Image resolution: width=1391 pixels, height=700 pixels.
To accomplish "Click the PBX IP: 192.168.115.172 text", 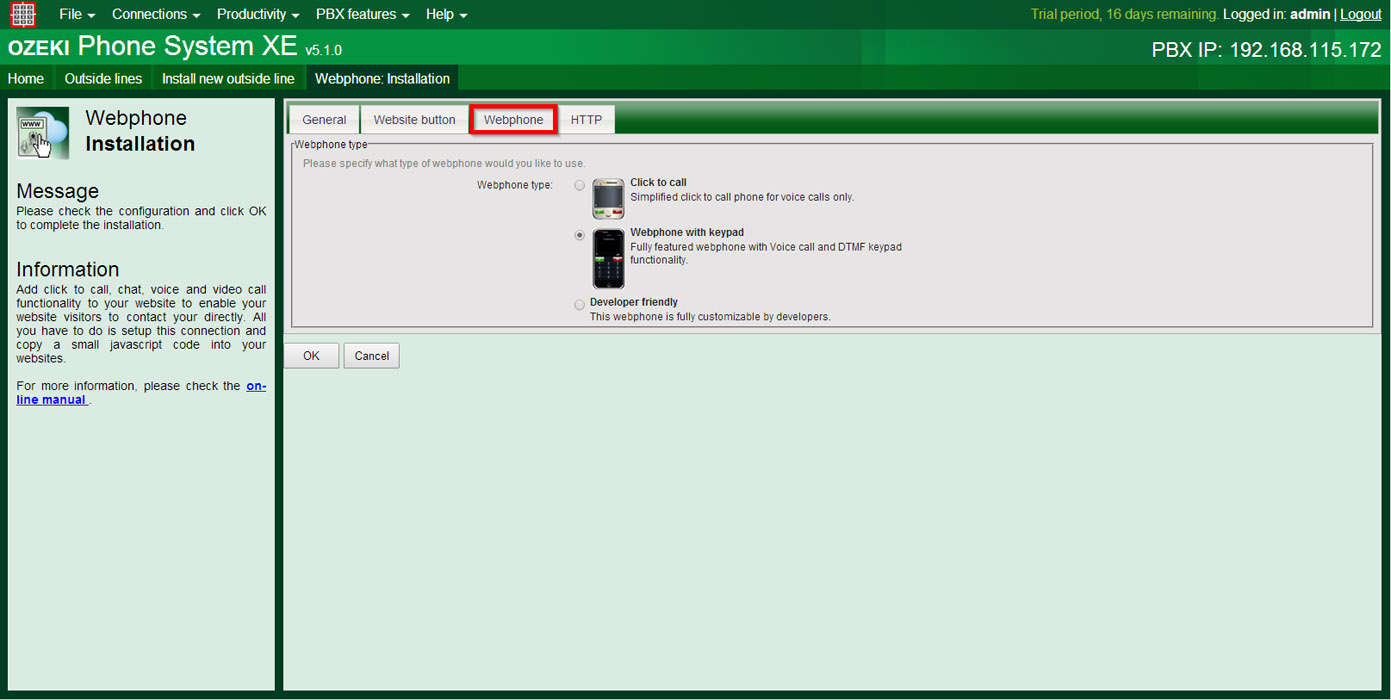I will (x=1266, y=49).
